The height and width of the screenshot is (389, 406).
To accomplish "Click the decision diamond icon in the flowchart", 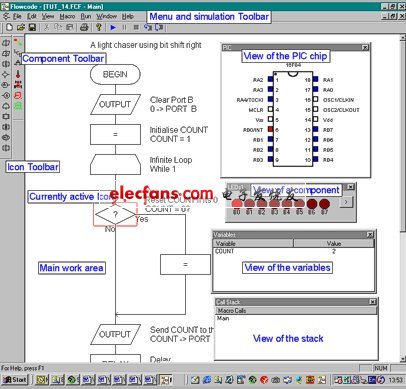I will 115,214.
